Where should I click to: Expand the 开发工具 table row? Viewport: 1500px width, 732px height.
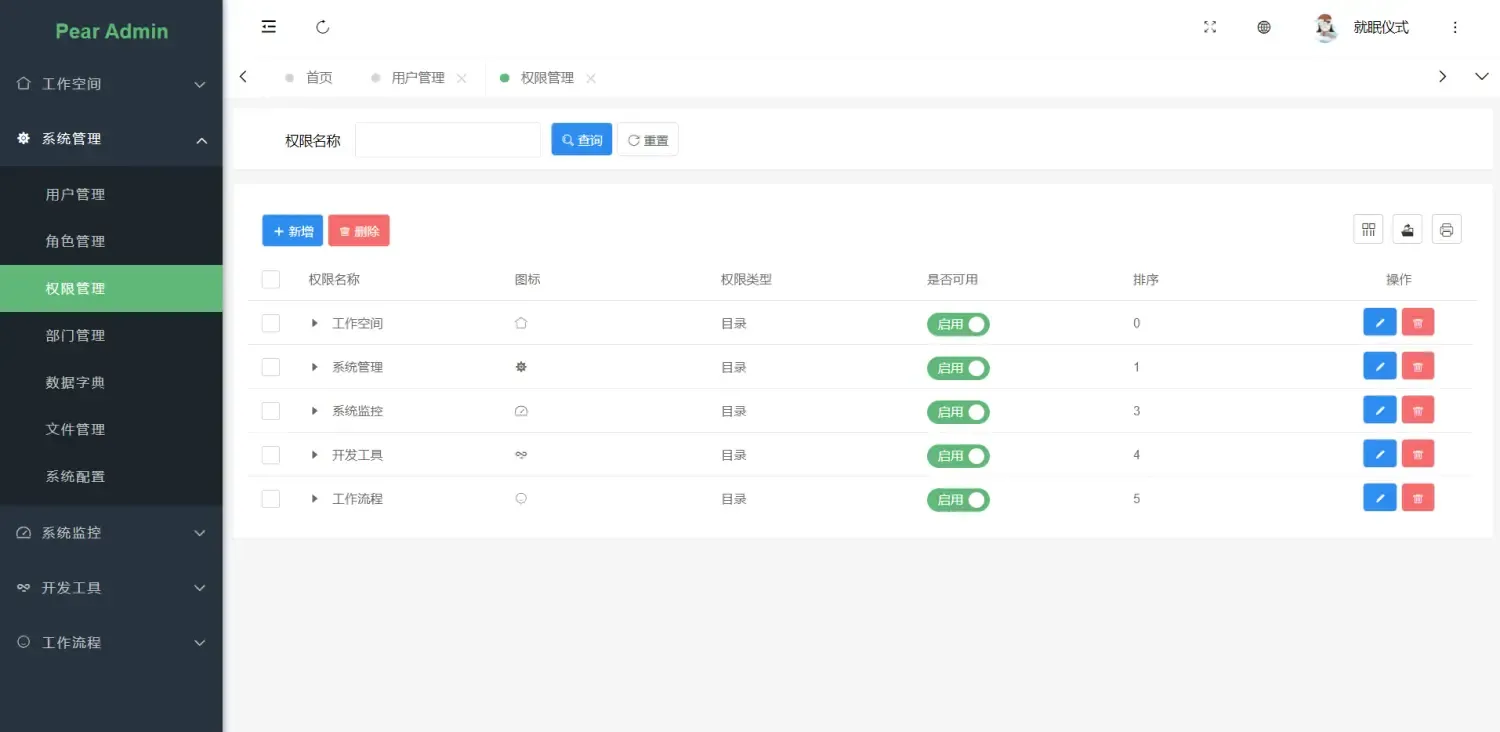(x=314, y=454)
